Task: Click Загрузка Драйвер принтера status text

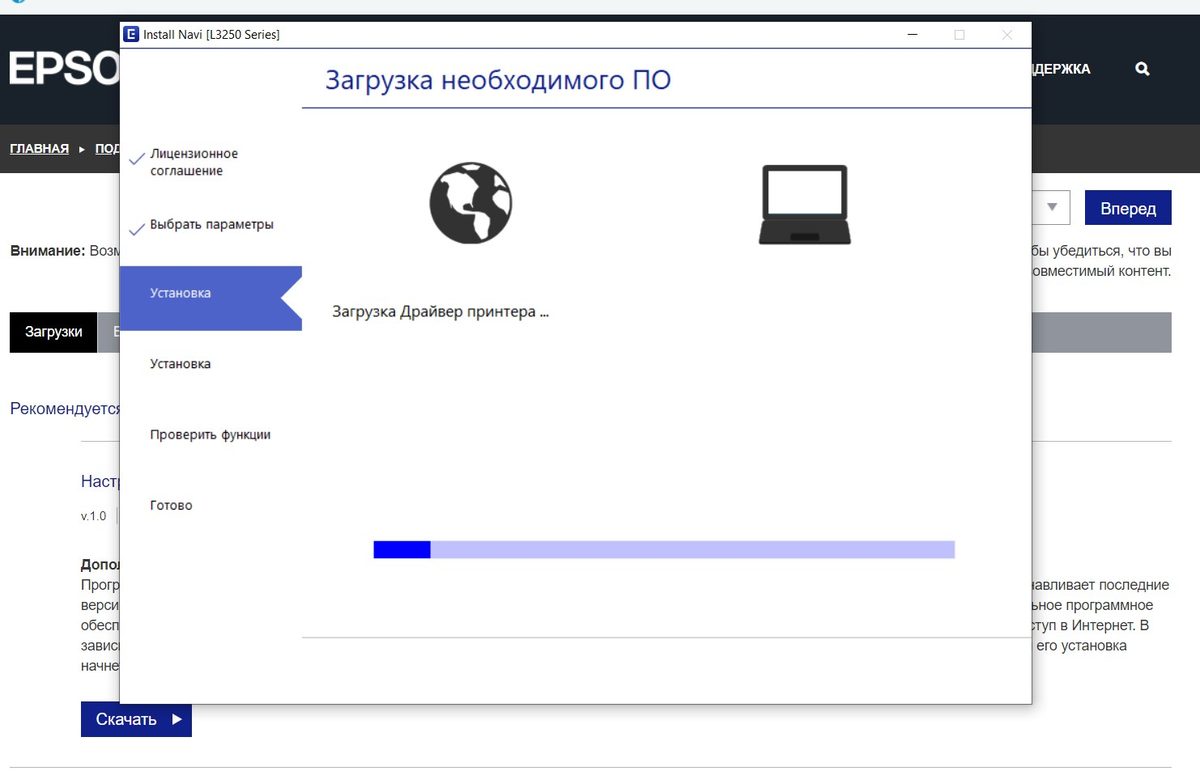Action: point(440,312)
